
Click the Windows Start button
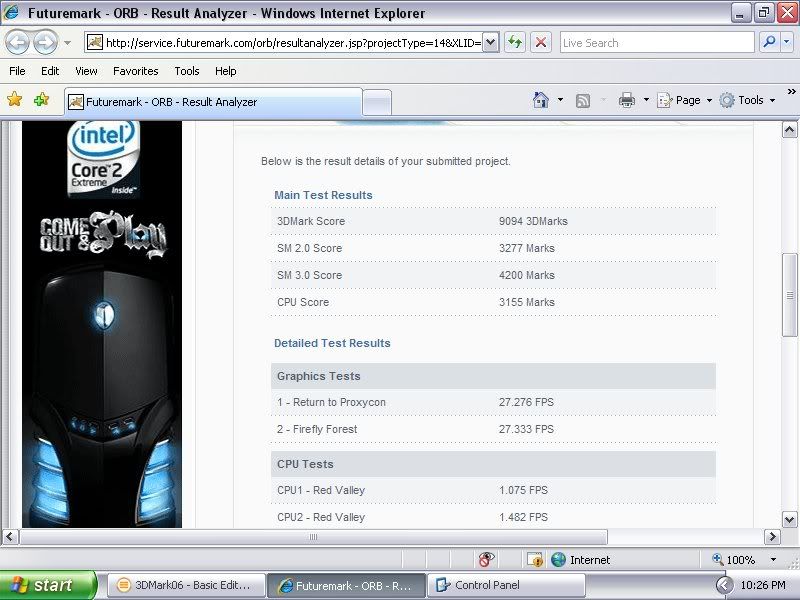pos(48,585)
